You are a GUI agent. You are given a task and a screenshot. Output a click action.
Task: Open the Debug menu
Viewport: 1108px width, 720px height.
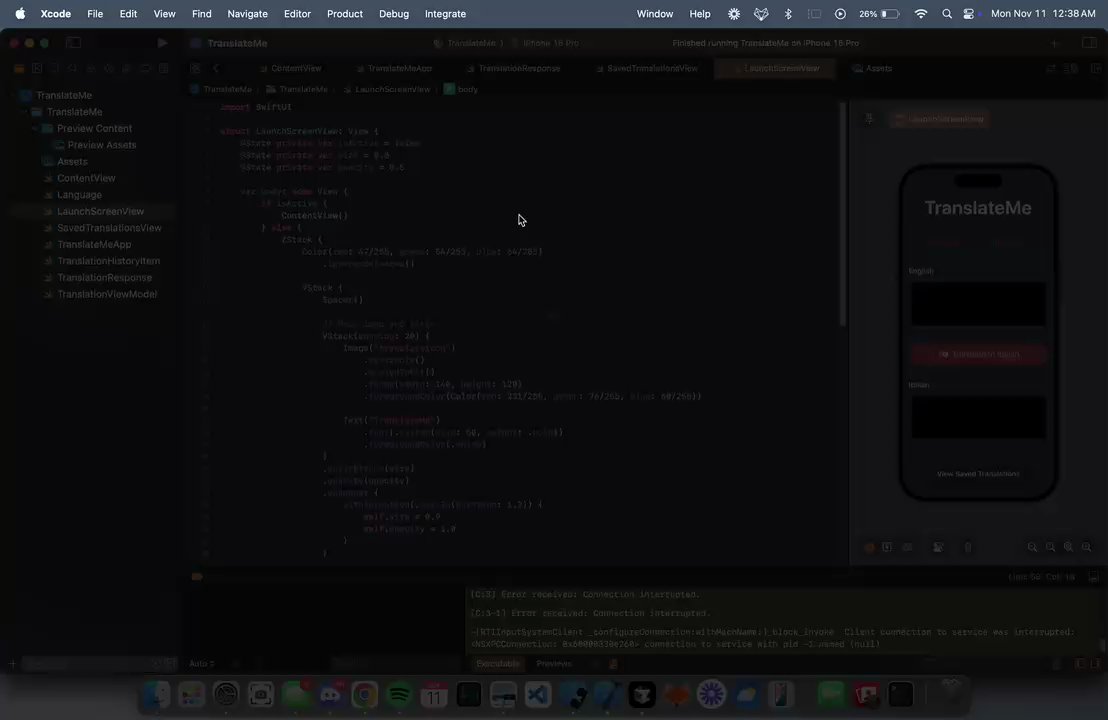pos(394,14)
